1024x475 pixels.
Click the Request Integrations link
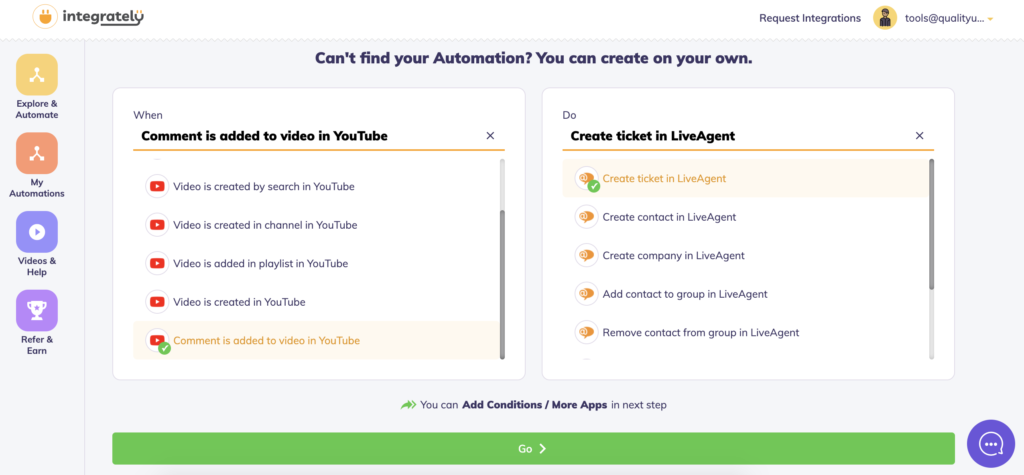[809, 18]
